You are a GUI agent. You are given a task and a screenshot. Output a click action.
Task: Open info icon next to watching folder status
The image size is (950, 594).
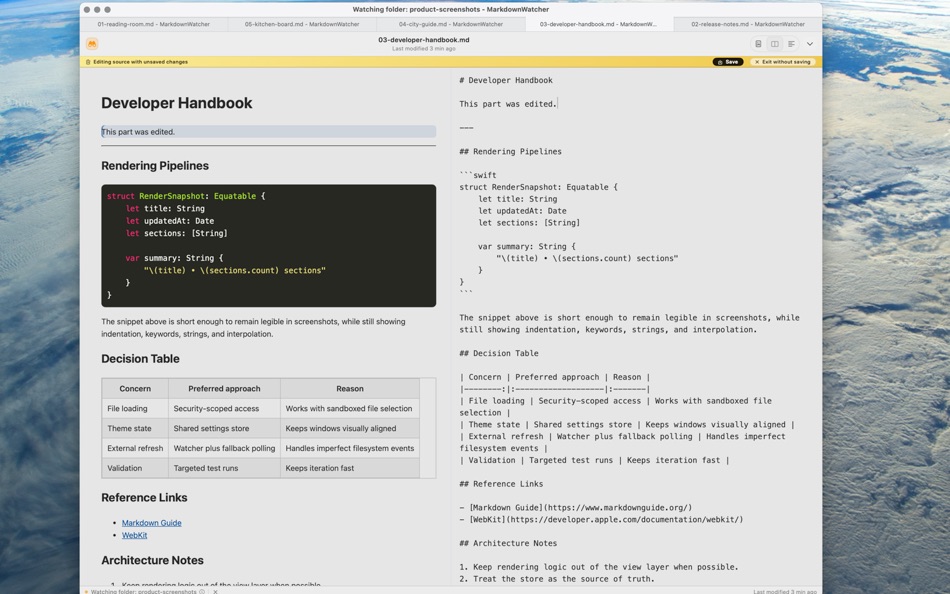[202, 591]
